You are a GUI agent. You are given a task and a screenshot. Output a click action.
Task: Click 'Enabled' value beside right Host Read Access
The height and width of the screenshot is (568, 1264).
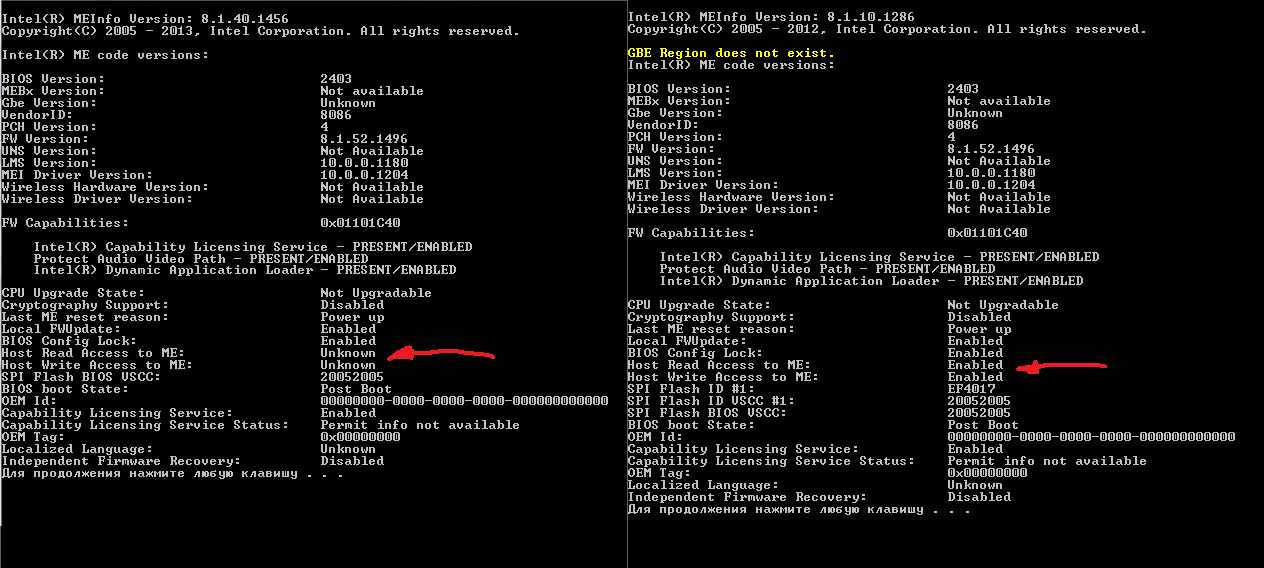point(975,365)
